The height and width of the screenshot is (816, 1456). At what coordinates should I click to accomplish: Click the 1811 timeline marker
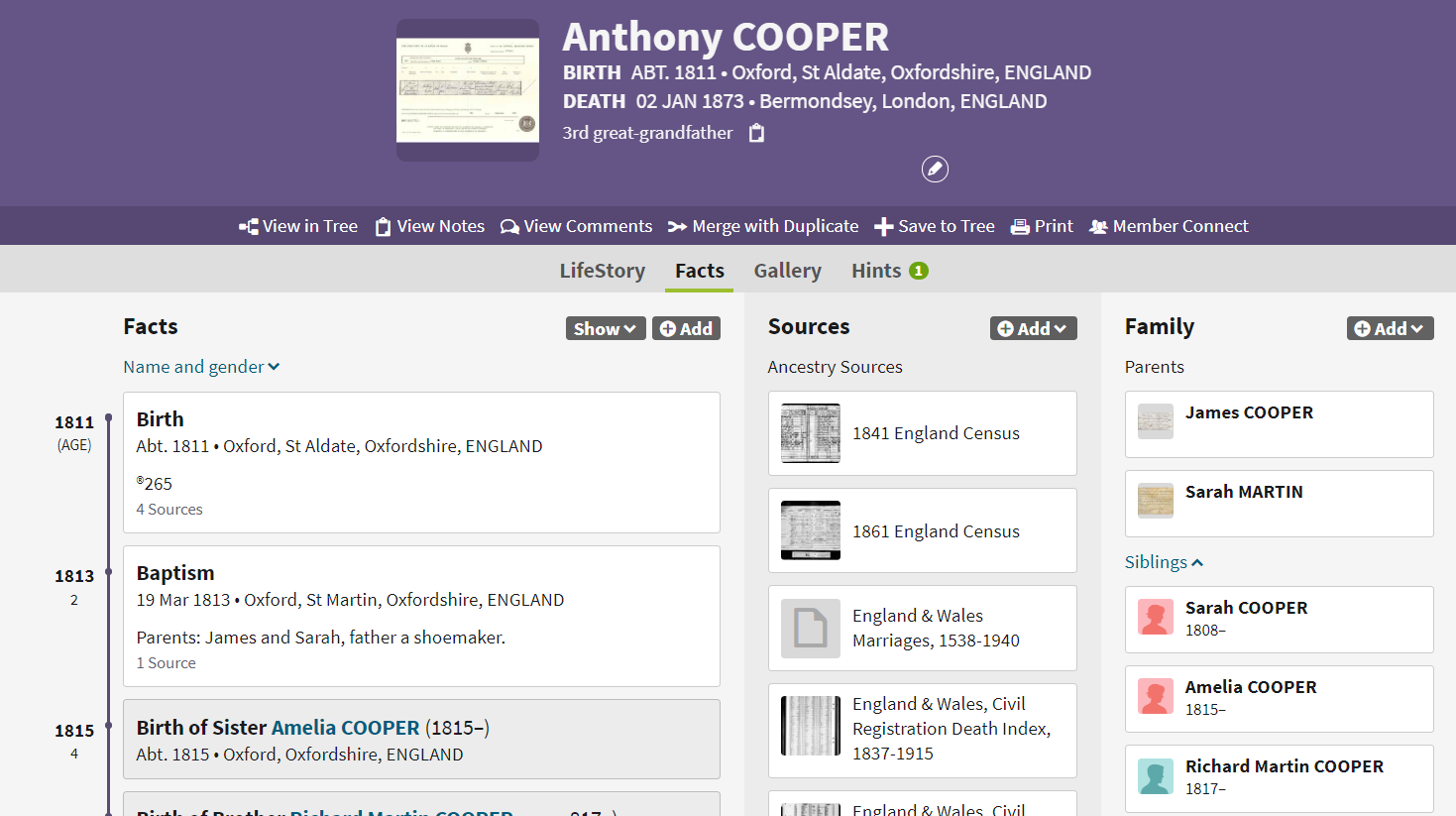tap(109, 418)
